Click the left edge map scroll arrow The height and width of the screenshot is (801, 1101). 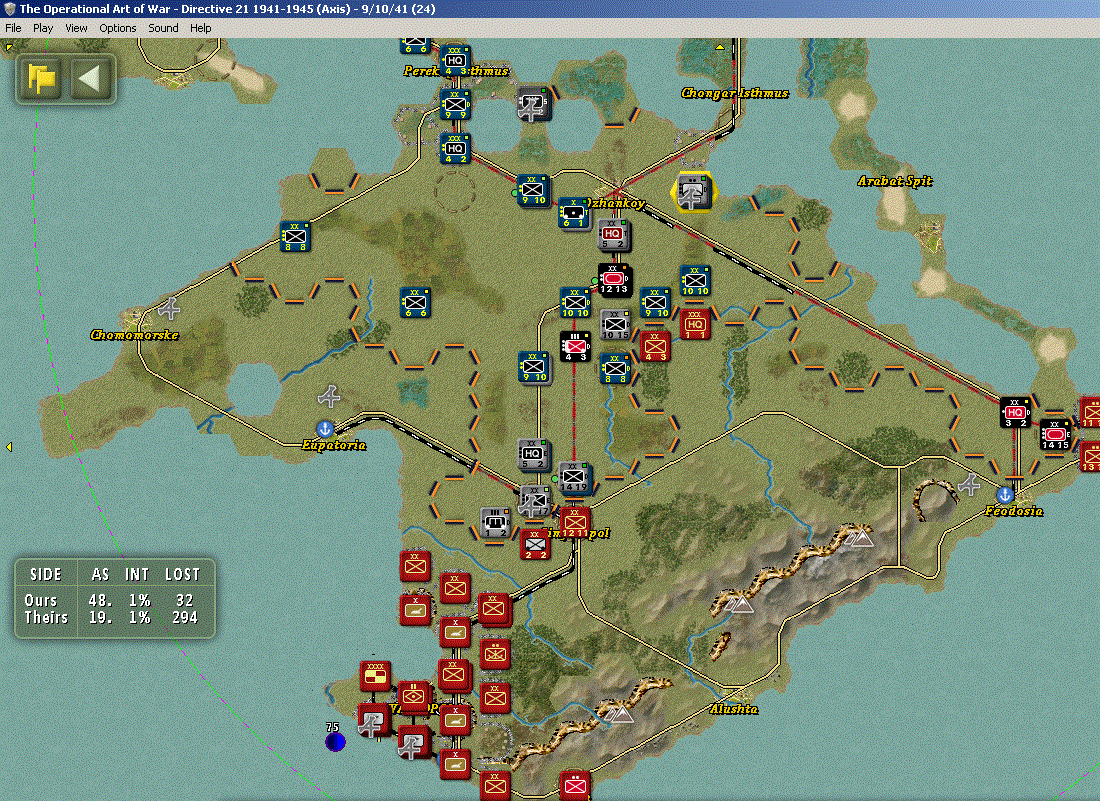[9, 446]
